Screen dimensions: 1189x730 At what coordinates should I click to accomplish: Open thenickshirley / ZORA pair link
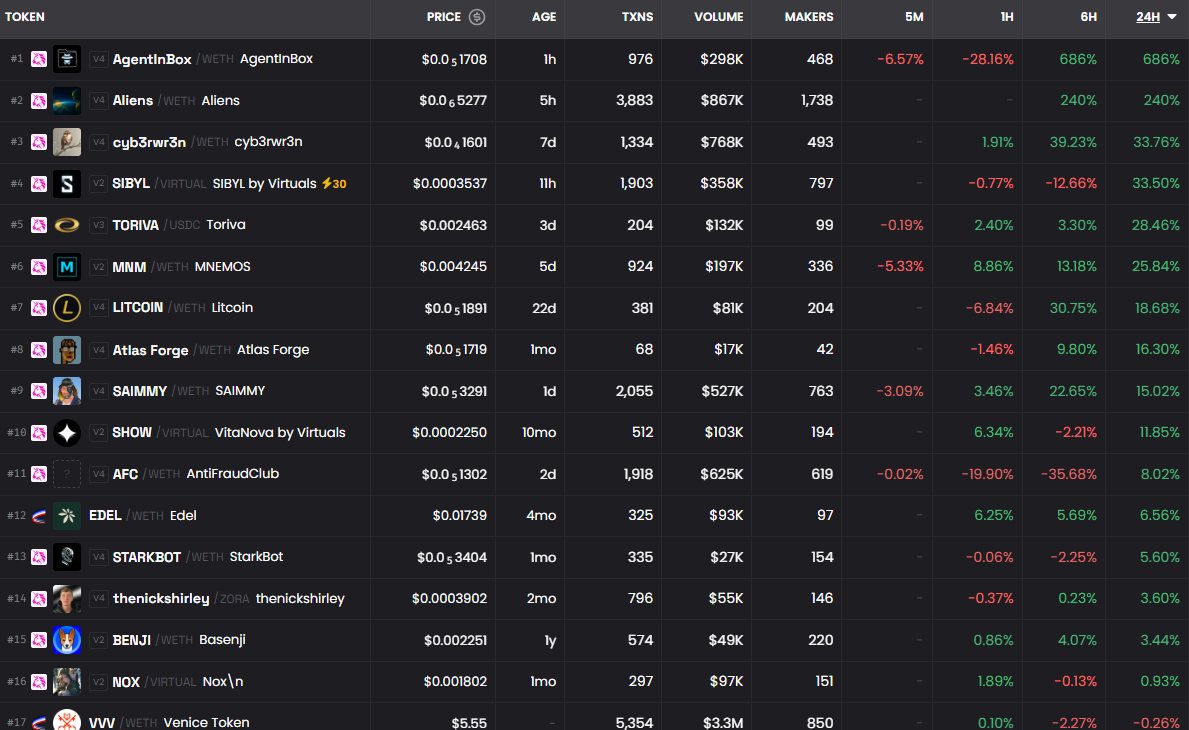tap(228, 598)
